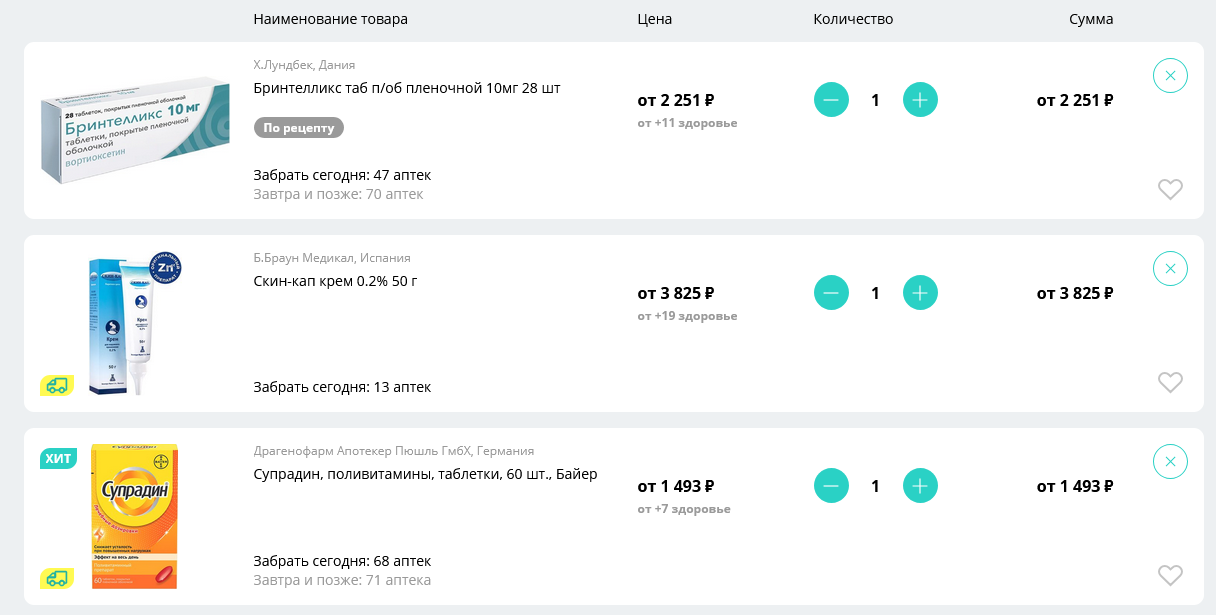Viewport: 1216px width, 615px height.
Task: Increase Скин-кап крем quantity
Action: pos(920,293)
